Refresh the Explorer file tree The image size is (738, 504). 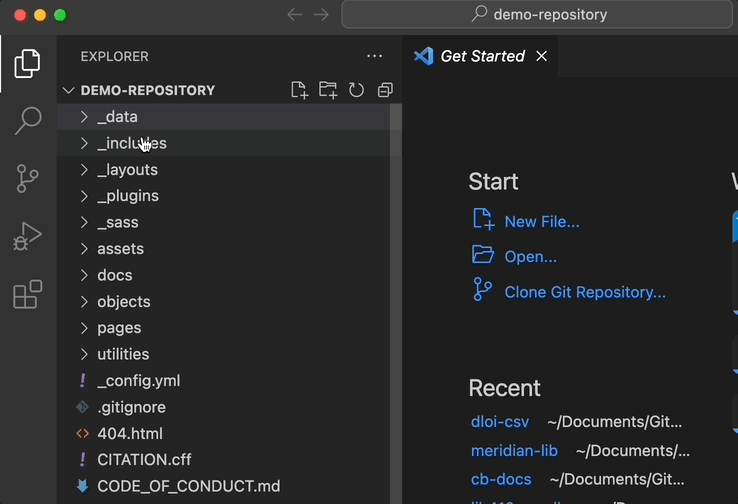tap(356, 90)
